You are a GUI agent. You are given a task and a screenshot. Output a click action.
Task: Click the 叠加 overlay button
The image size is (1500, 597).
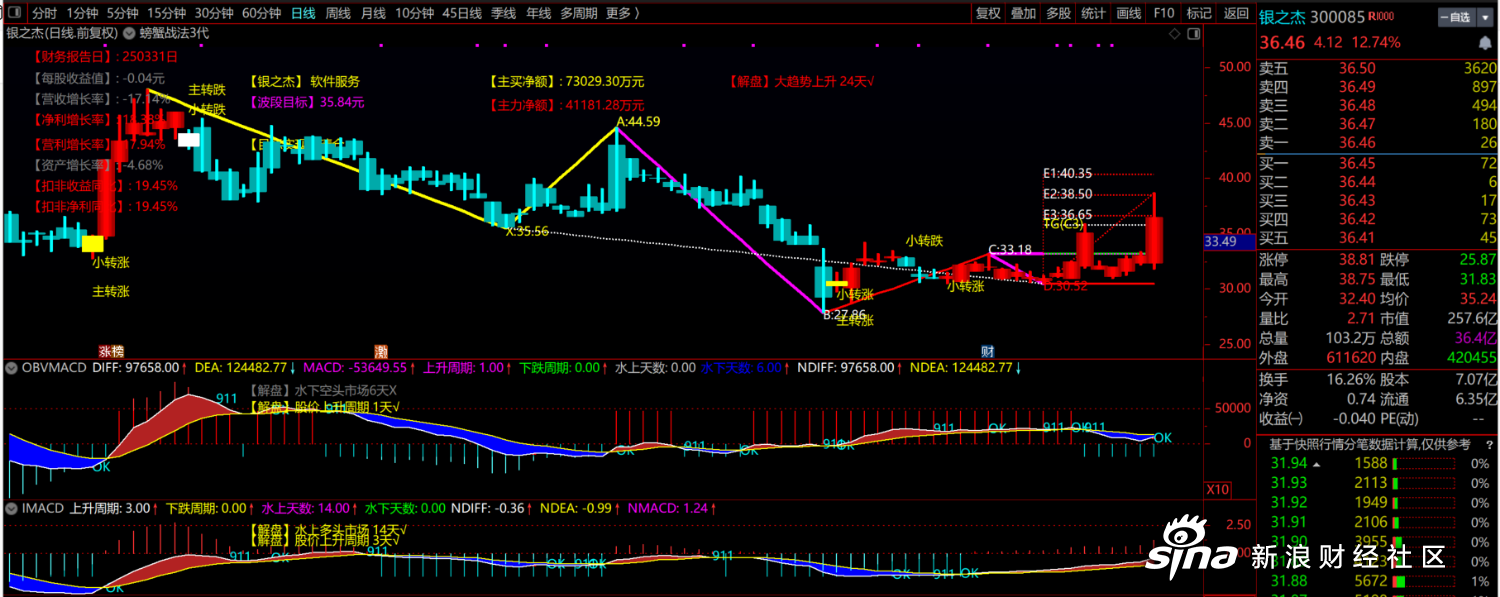(x=1023, y=14)
